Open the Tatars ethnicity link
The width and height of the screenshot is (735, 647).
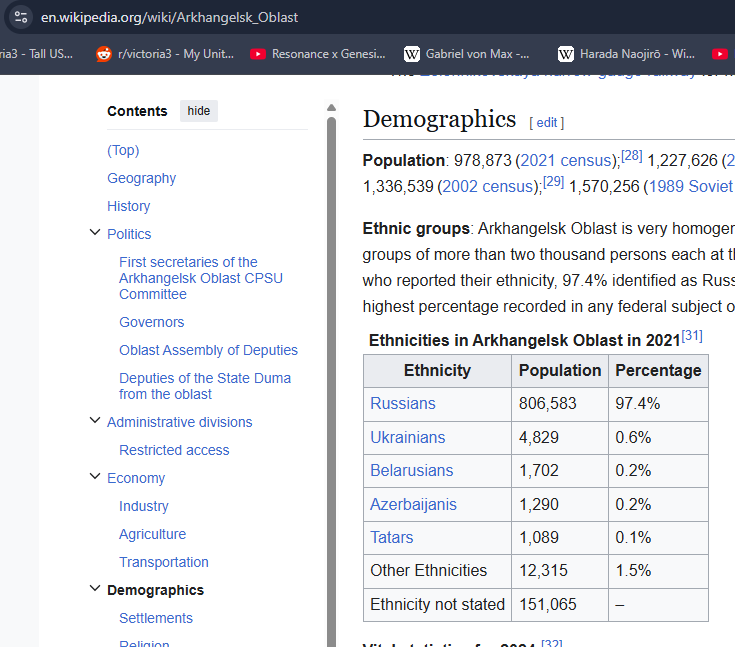click(391, 537)
